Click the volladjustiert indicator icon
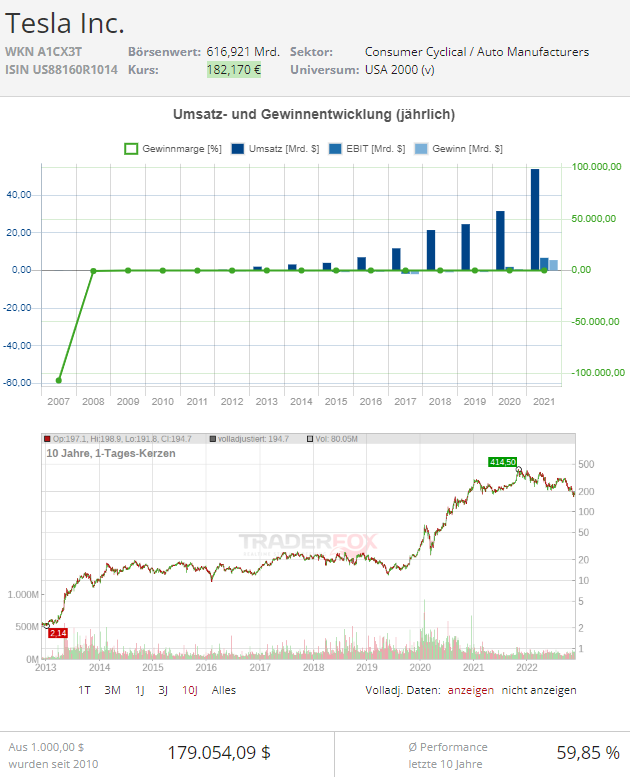The width and height of the screenshot is (630, 777). (x=213, y=439)
